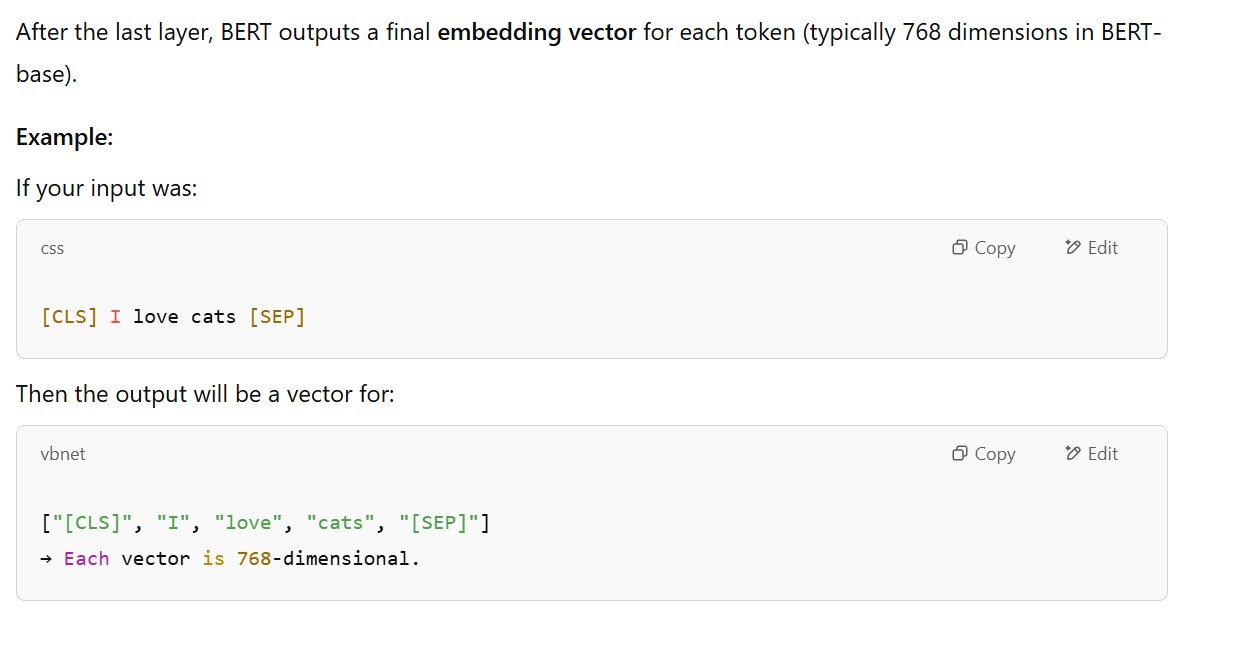Image resolution: width=1238 pixels, height=645 pixels.
Task: Click the words love cats in the css code
Action: 184,317
